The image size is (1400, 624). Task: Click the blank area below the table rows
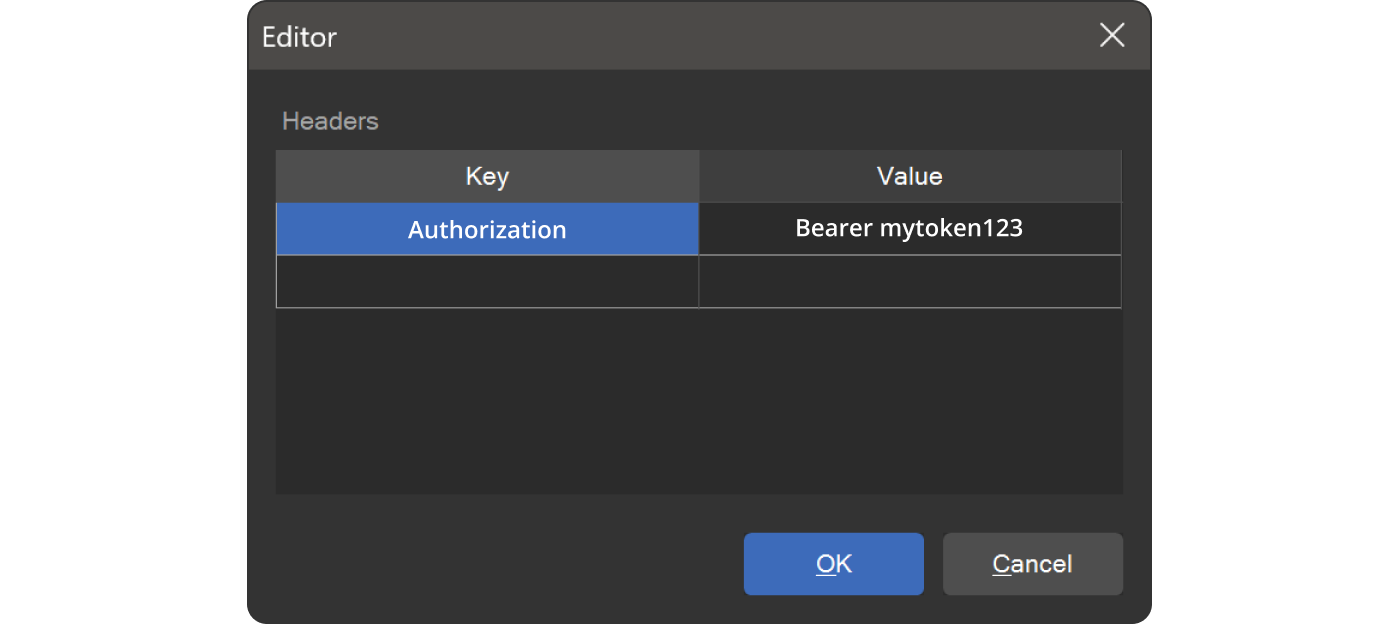pyautogui.click(x=699, y=400)
